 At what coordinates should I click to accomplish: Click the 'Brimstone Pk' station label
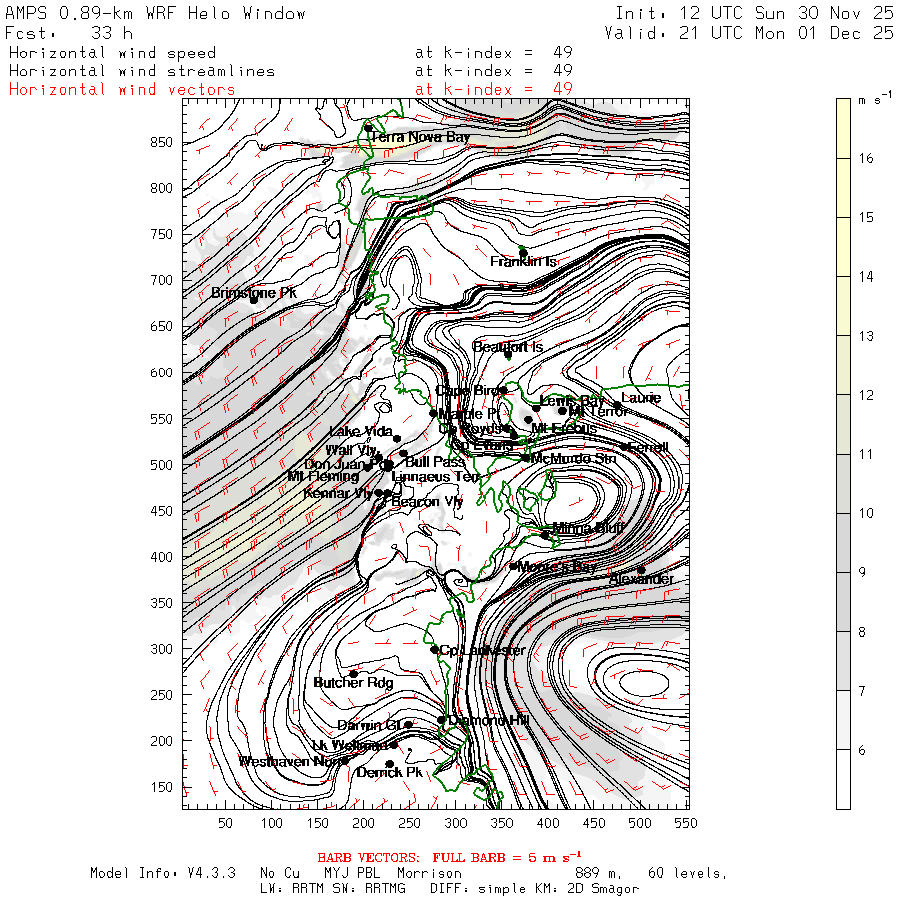point(254,293)
